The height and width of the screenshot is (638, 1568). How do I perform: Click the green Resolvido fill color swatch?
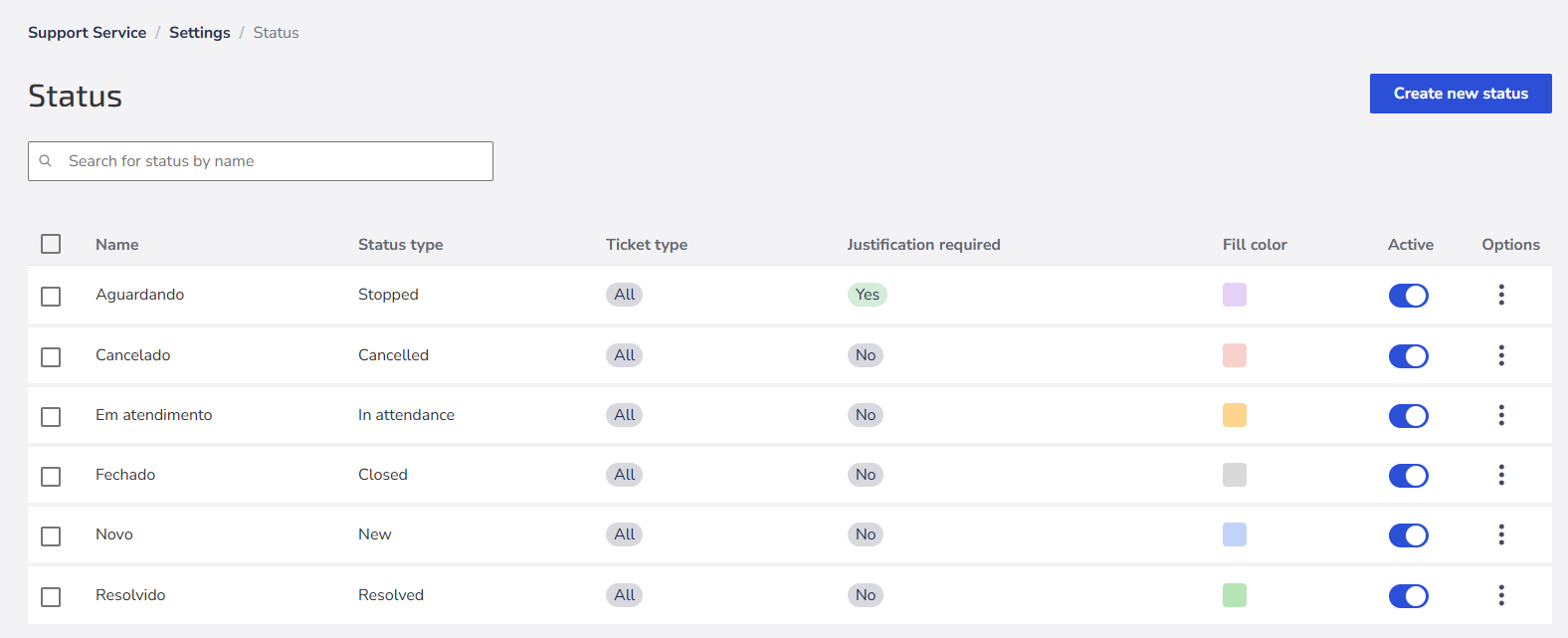(1235, 595)
